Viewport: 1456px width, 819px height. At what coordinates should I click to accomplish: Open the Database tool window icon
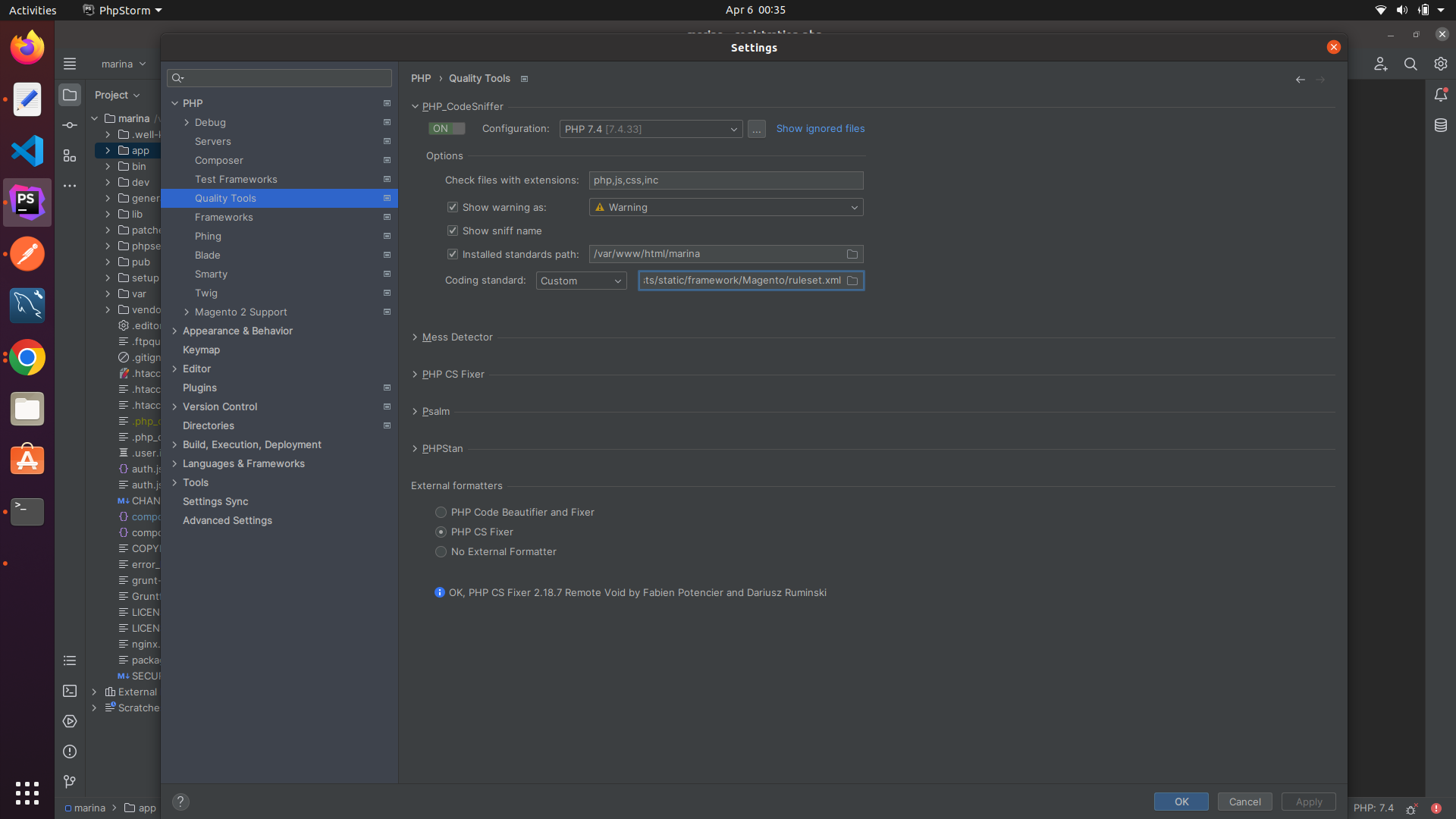1441,125
